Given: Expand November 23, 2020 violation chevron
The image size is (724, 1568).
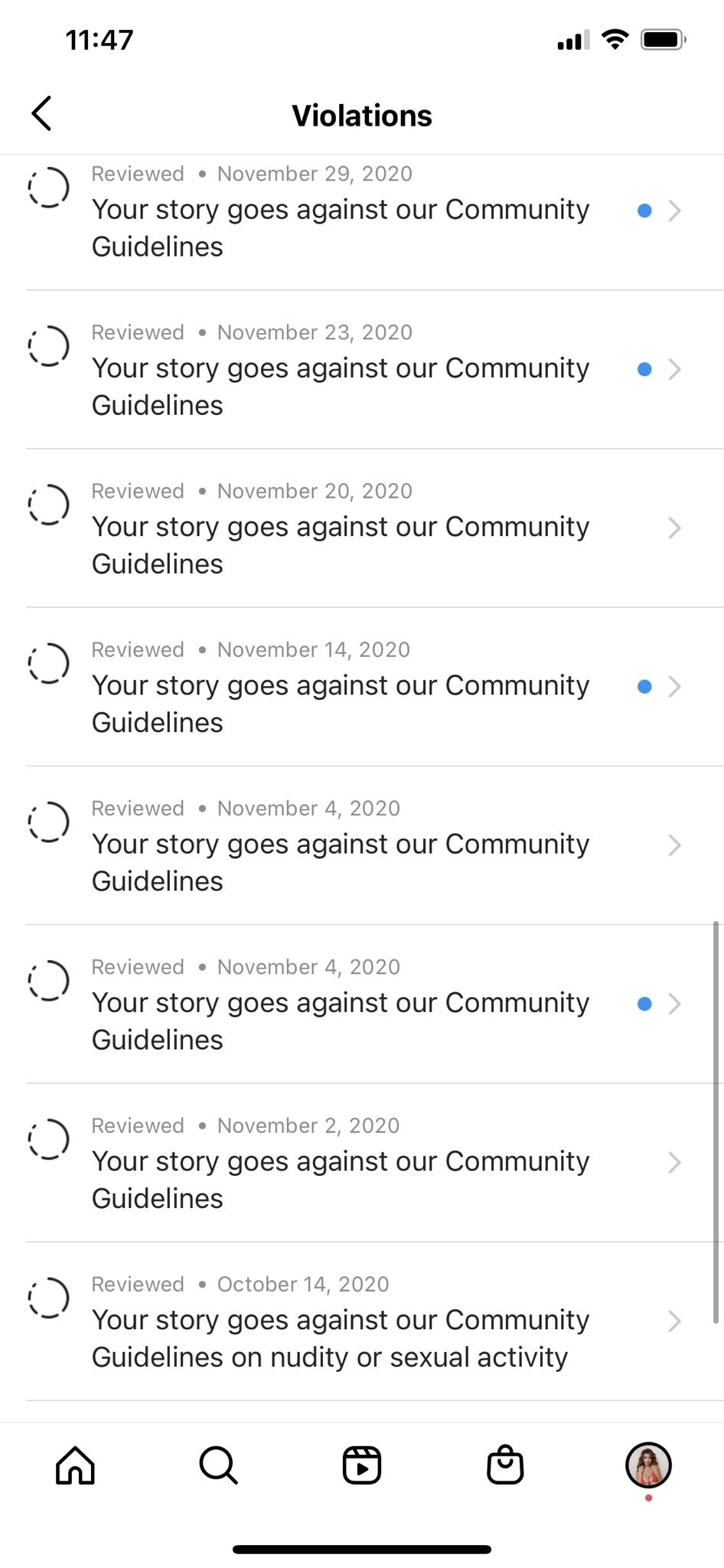Looking at the screenshot, I should (674, 369).
